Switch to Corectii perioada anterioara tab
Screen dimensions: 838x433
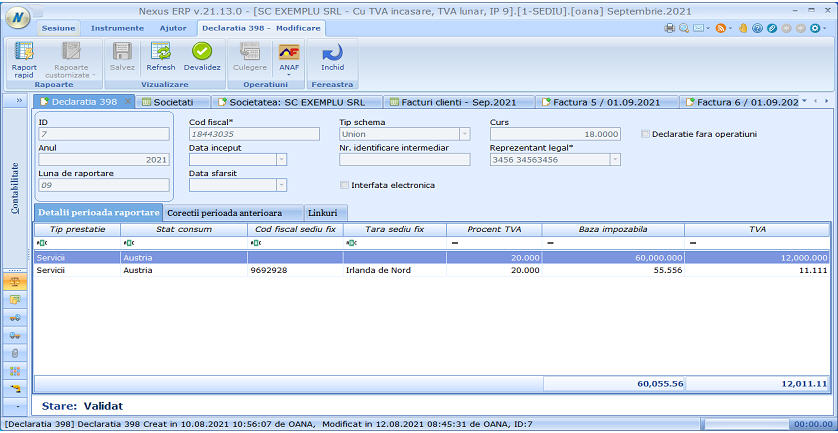click(x=233, y=213)
